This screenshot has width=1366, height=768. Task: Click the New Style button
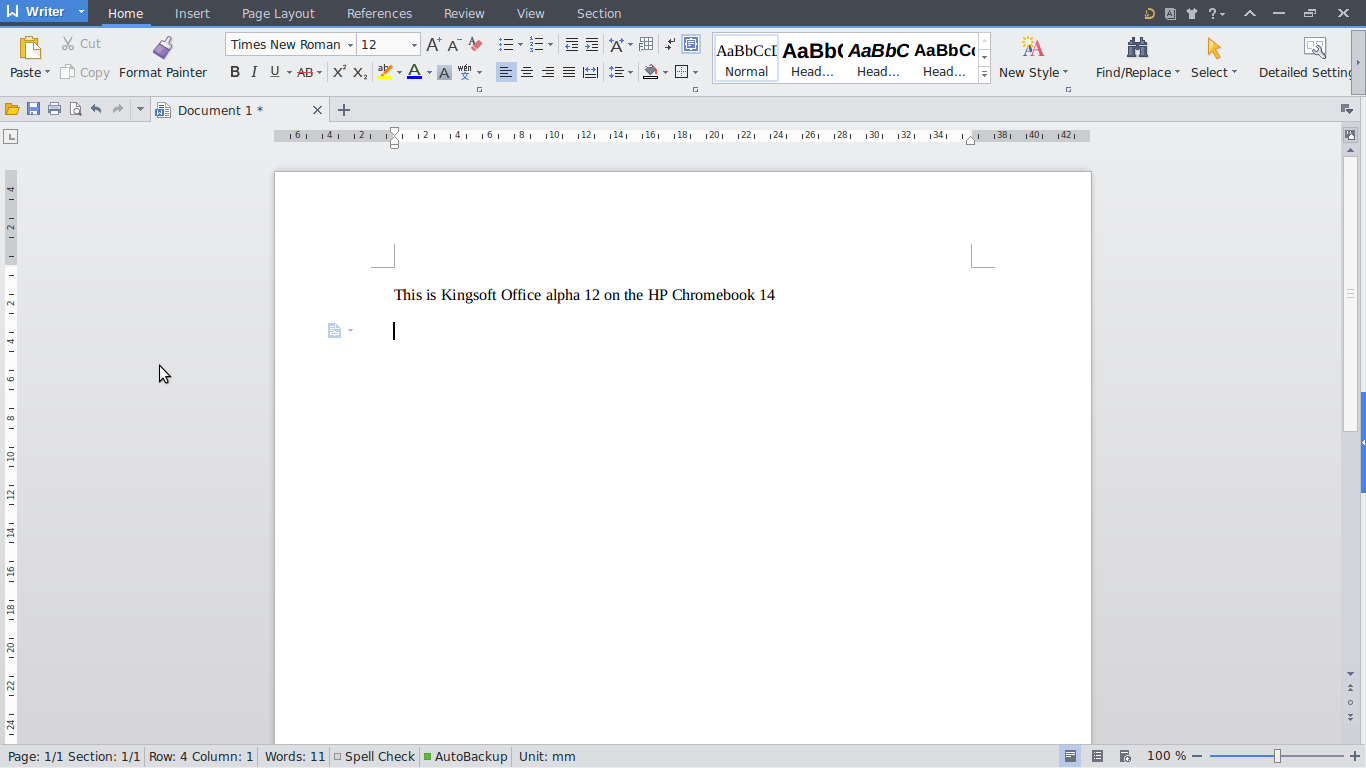pyautogui.click(x=1033, y=58)
